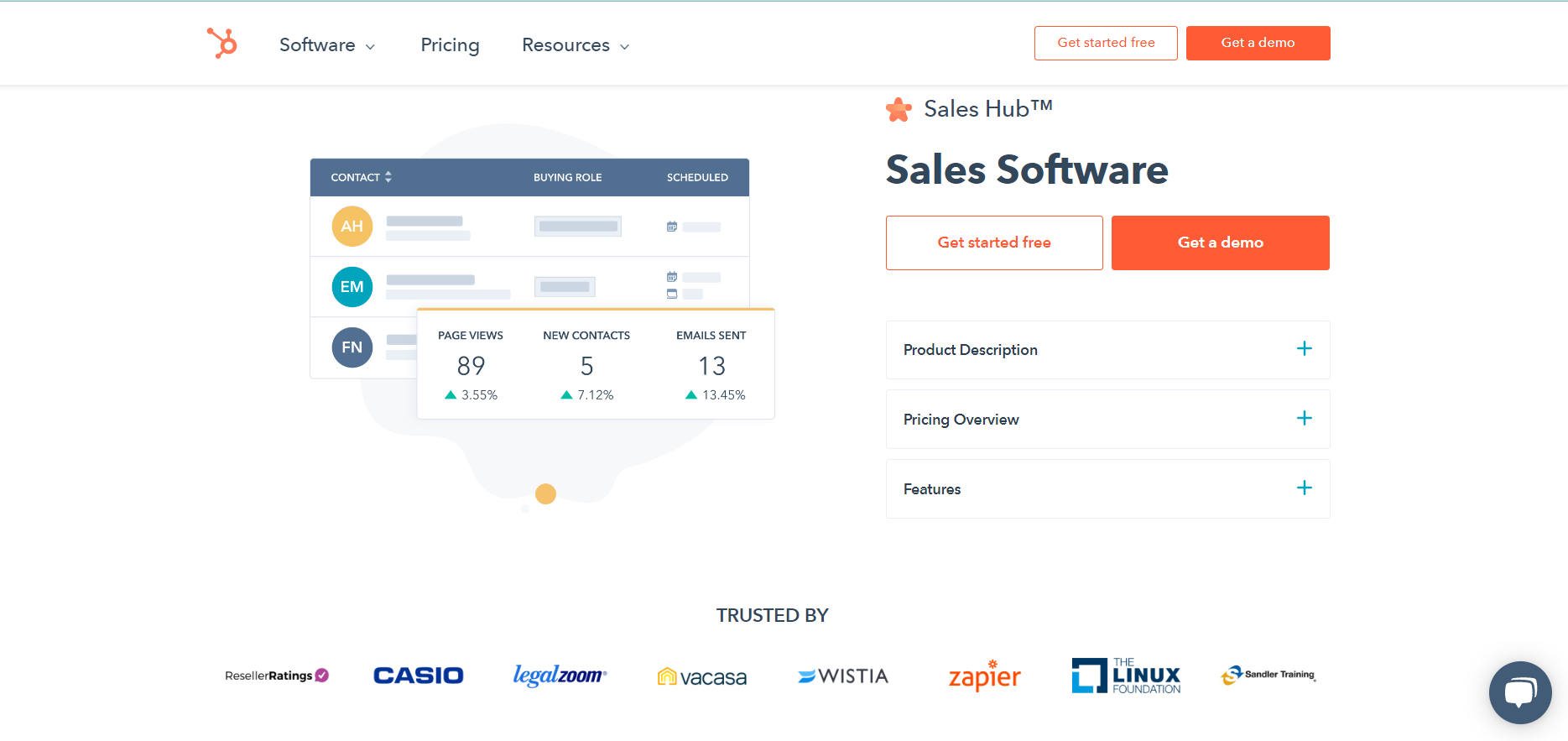Expand the Product Description section
The width and height of the screenshot is (1568, 741).
click(x=1107, y=350)
